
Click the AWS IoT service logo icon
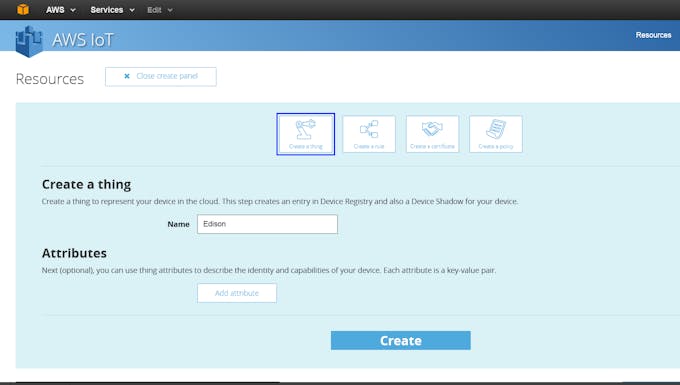coord(29,41)
